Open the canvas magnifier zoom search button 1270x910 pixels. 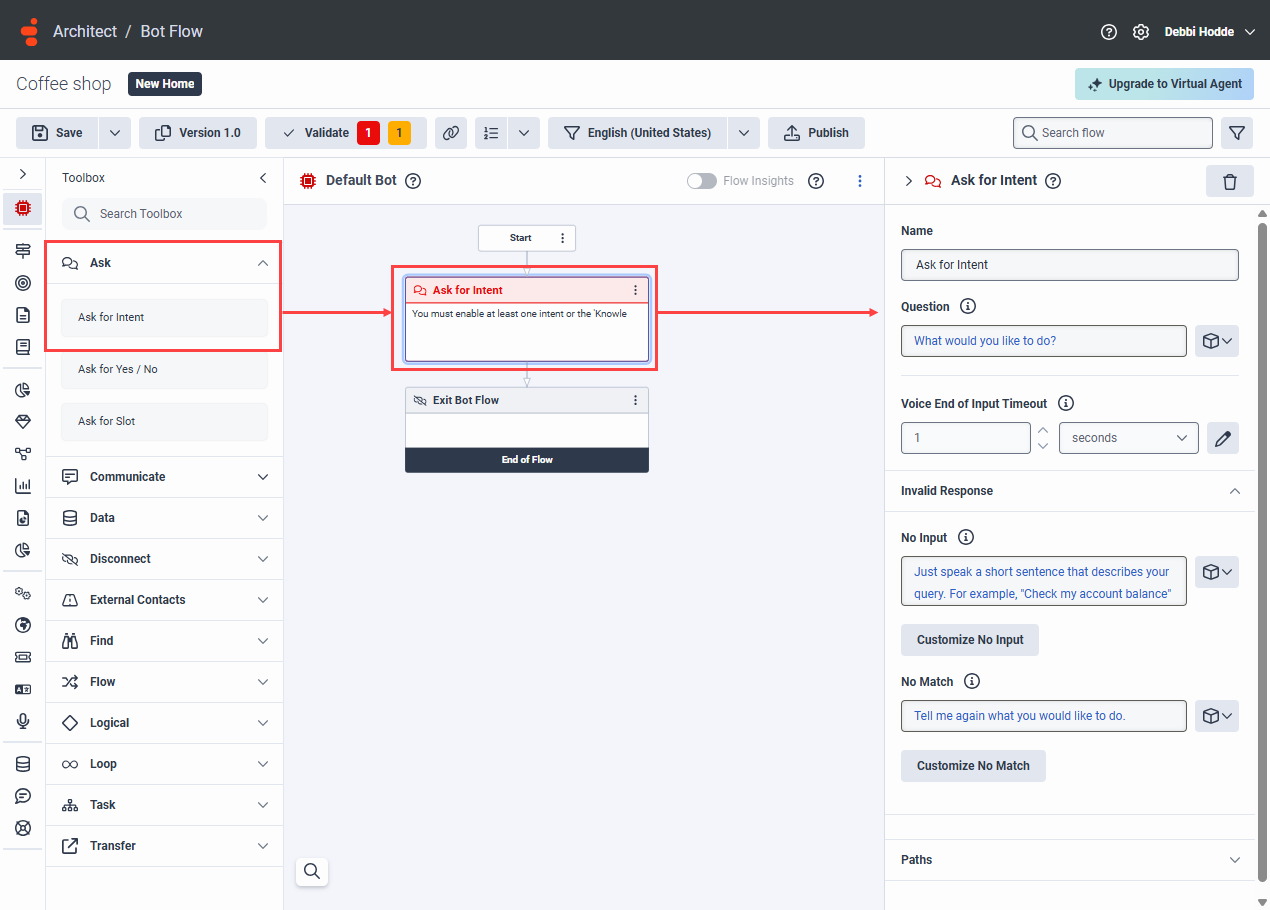312,872
